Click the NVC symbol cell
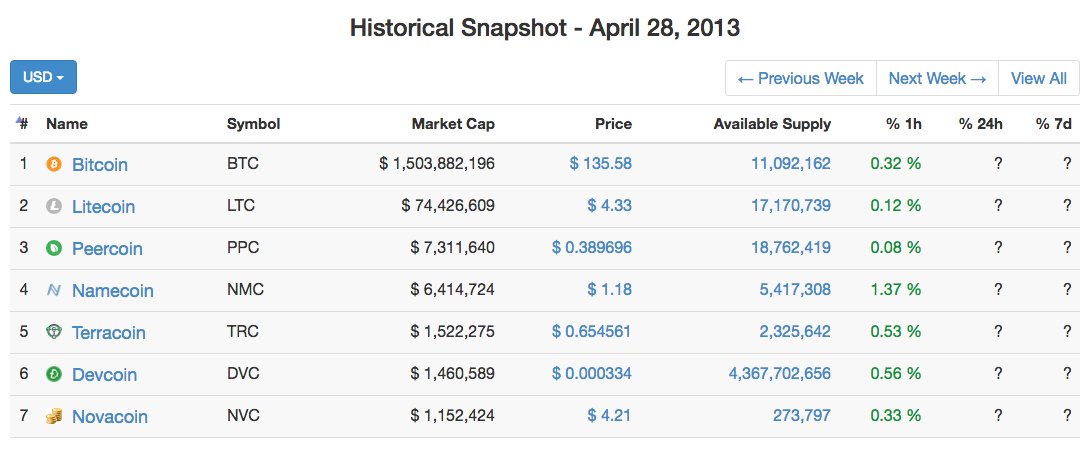1090x449 pixels. click(243, 416)
